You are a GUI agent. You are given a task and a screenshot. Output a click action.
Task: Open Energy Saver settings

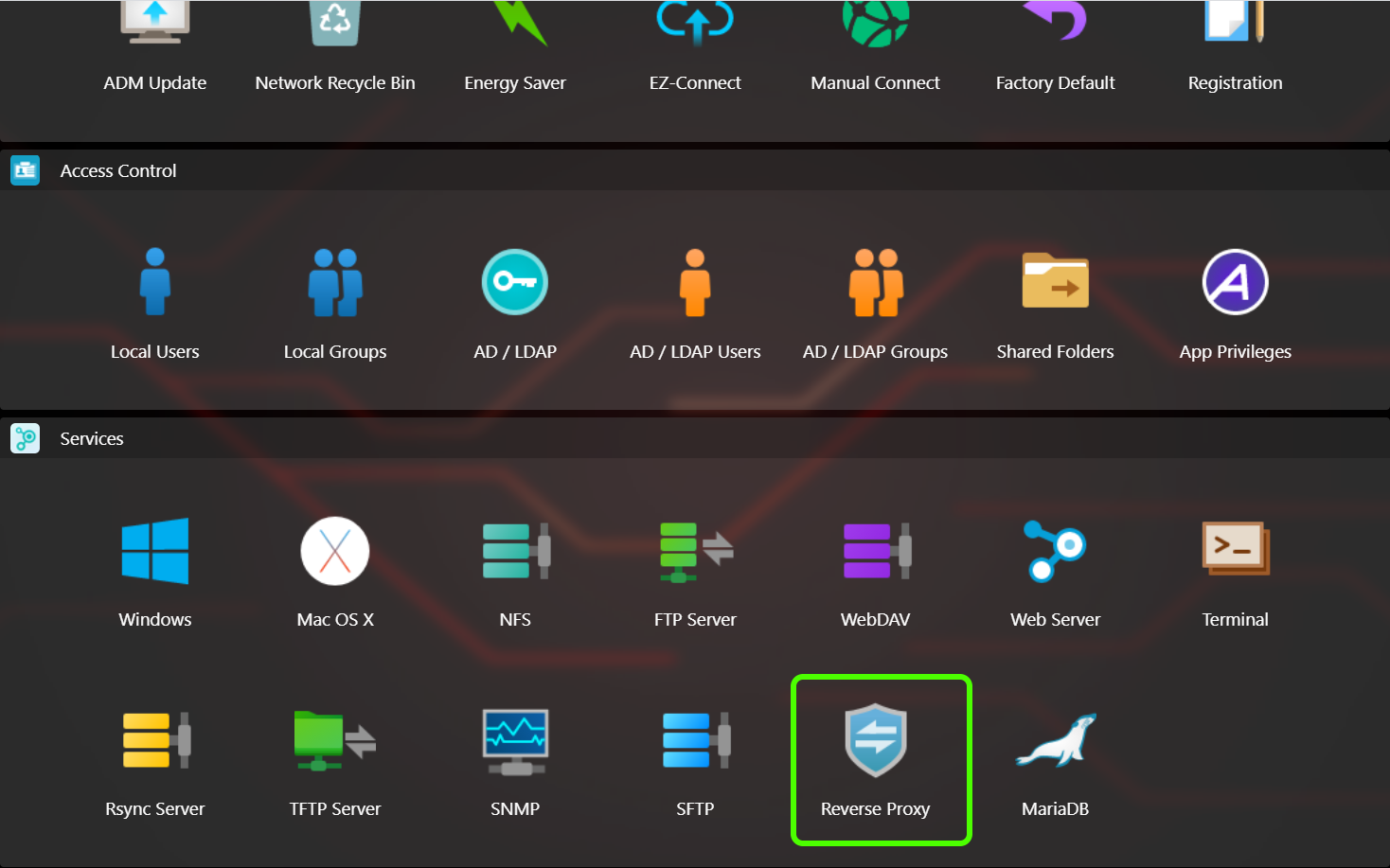pos(515,47)
